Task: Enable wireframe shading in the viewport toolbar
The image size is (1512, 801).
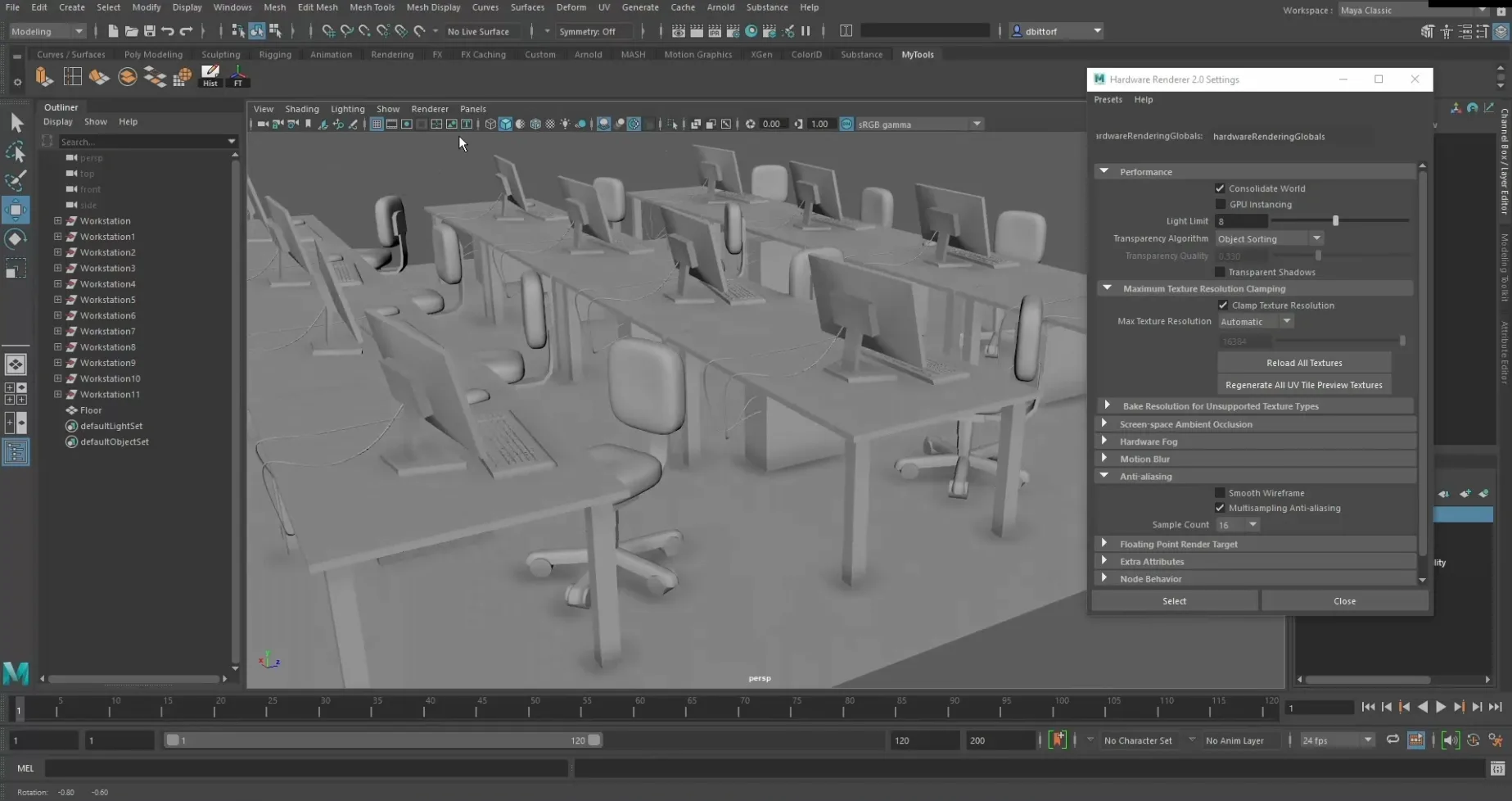Action: [x=490, y=124]
